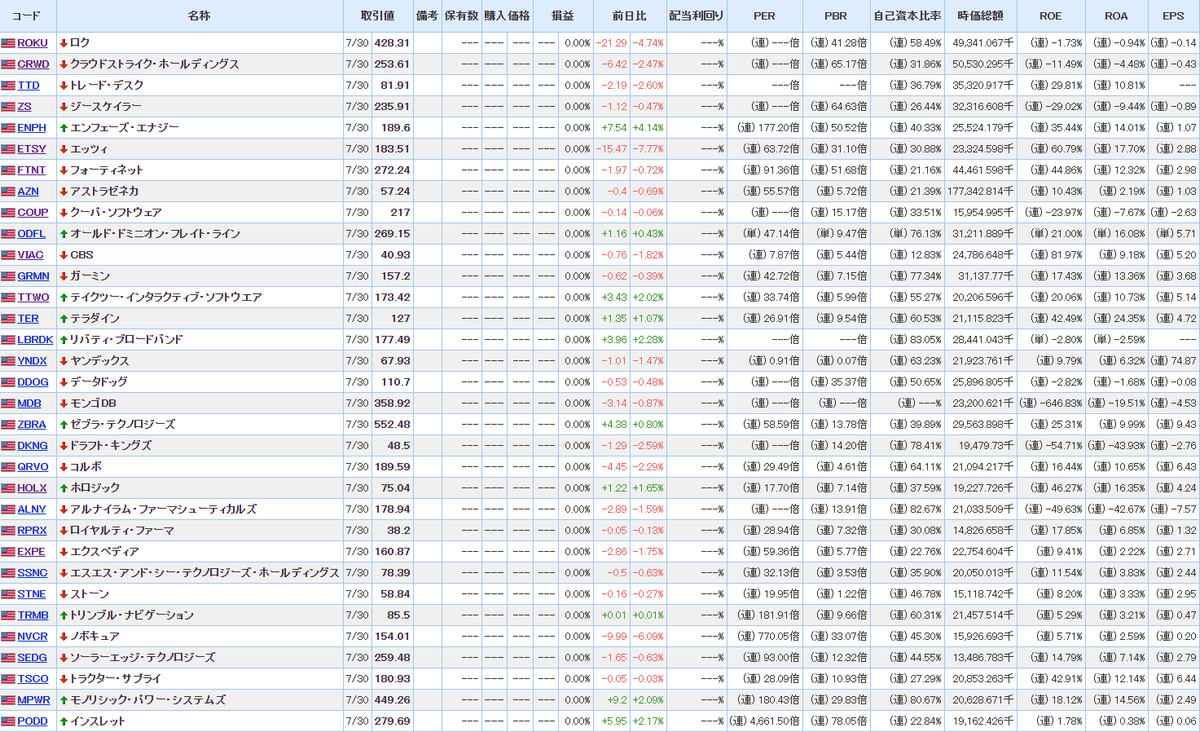Click the market cap 177,342,814千
1200x732 pixels.
point(979,191)
